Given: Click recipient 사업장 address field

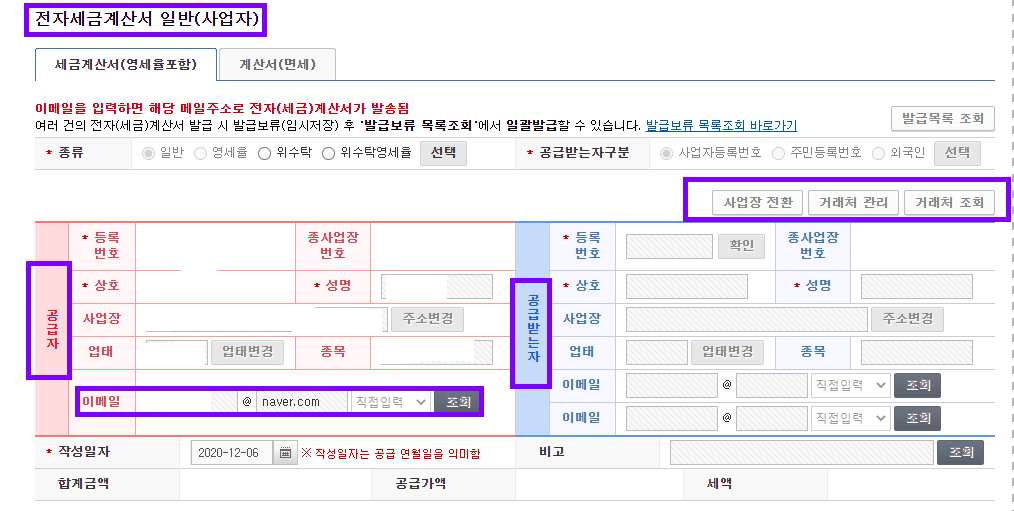Looking at the screenshot, I should [746, 319].
